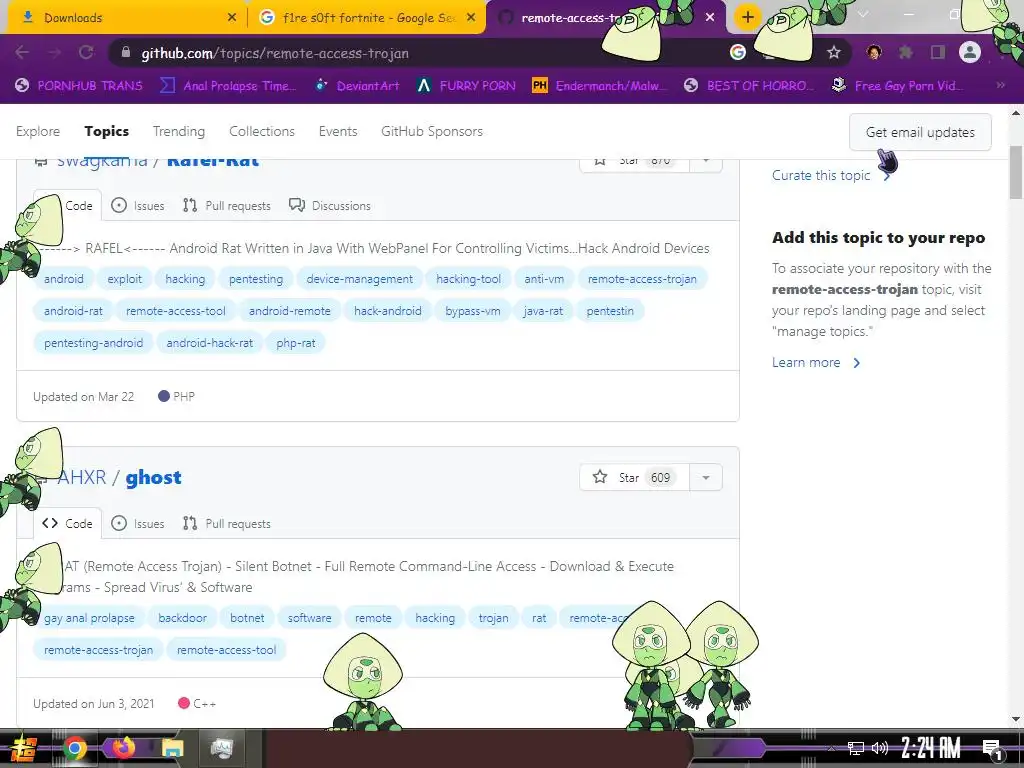Click Learn more under Add this topic
Screen dimensions: 1024x768
(816, 362)
